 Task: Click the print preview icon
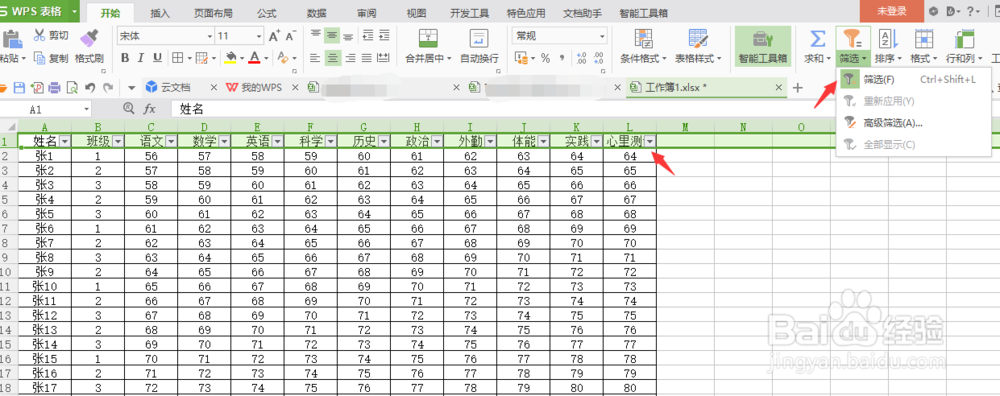pos(72,87)
